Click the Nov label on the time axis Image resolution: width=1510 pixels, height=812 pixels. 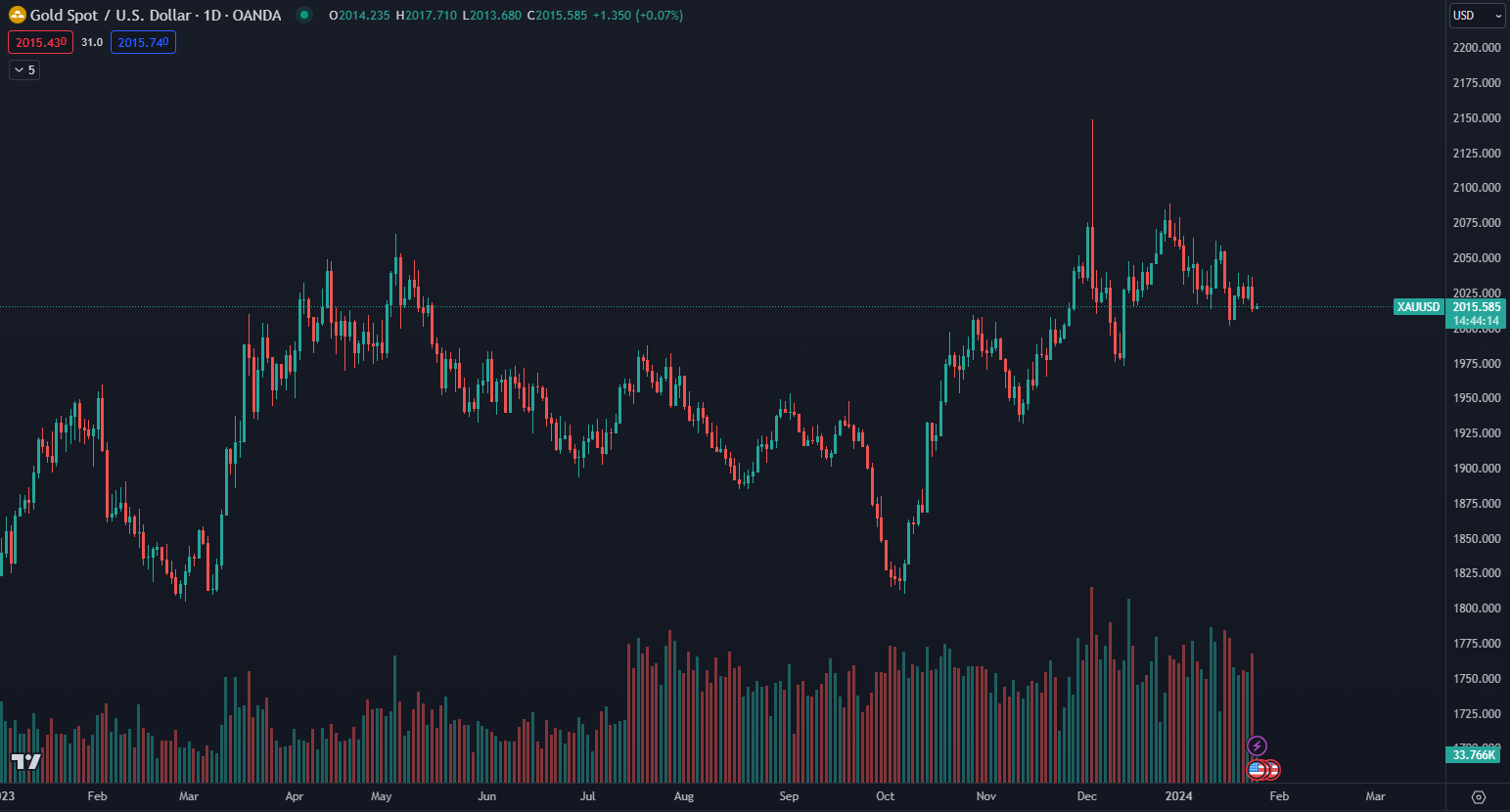click(x=986, y=796)
